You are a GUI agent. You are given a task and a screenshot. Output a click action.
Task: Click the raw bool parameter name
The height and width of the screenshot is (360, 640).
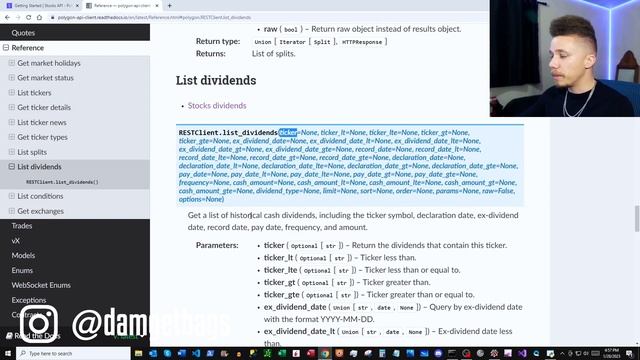(x=270, y=29)
